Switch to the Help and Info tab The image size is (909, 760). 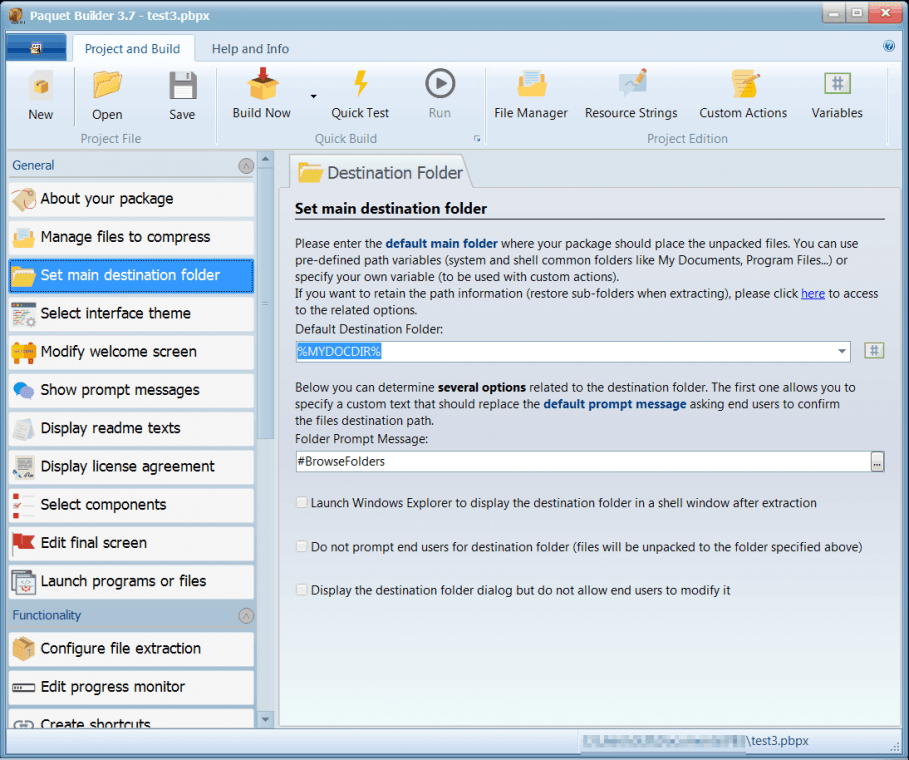point(250,48)
